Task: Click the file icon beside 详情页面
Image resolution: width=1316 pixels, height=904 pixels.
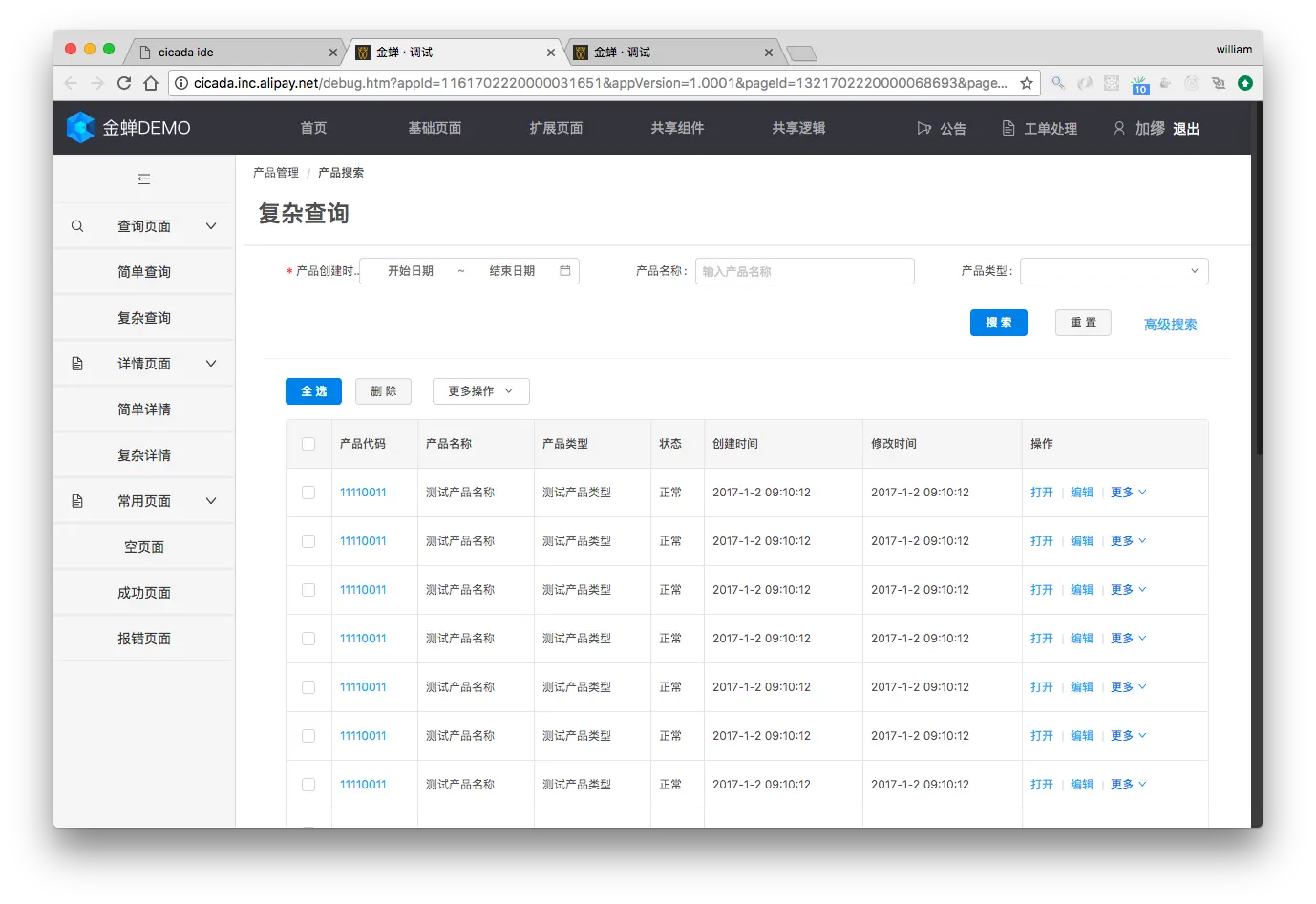Action: tap(77, 364)
